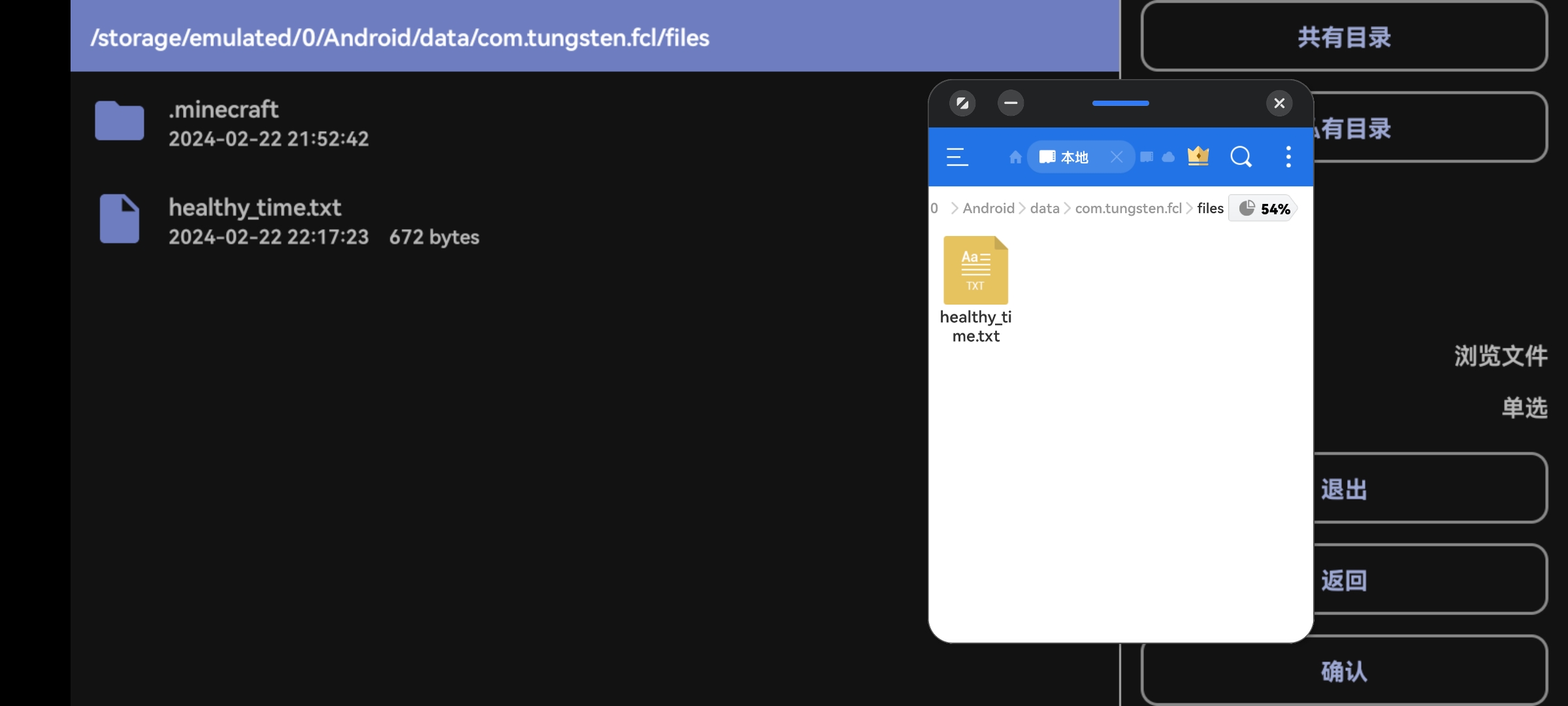The height and width of the screenshot is (706, 1568).
Task: Go to the Home icon tab
Action: pos(1015,157)
